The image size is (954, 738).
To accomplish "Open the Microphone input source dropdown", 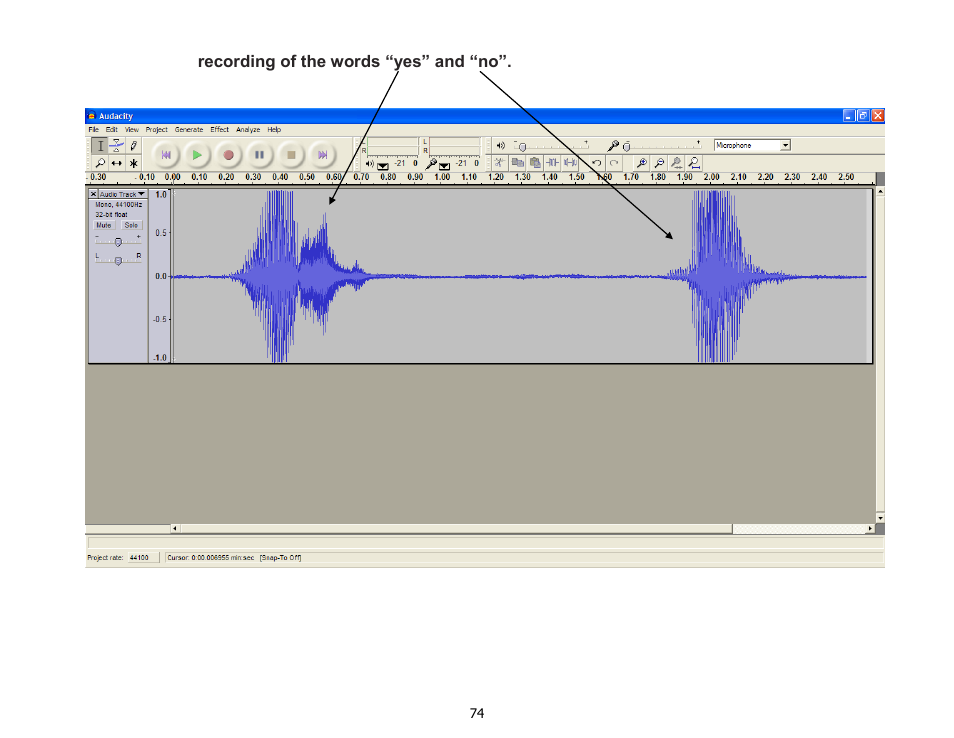I will point(752,145).
